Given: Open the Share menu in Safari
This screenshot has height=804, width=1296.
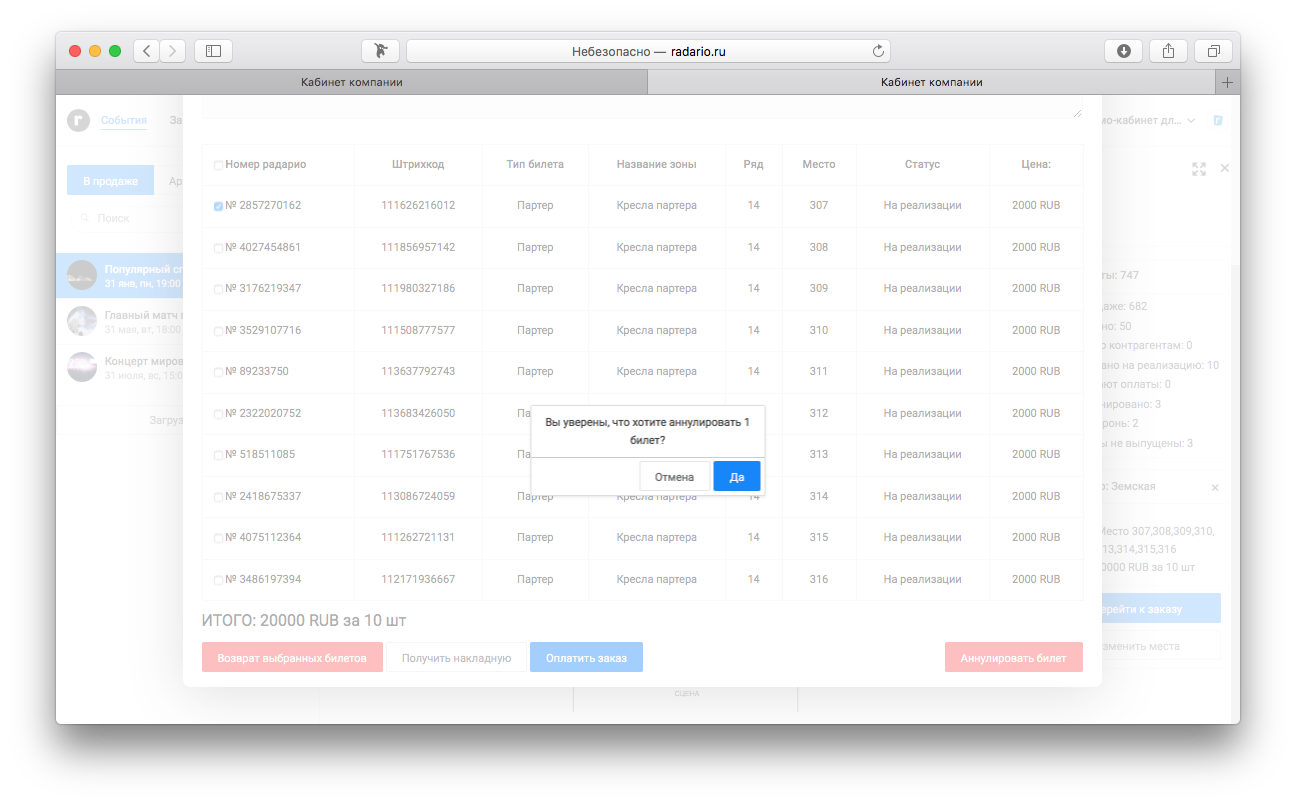Looking at the screenshot, I should click(1168, 51).
